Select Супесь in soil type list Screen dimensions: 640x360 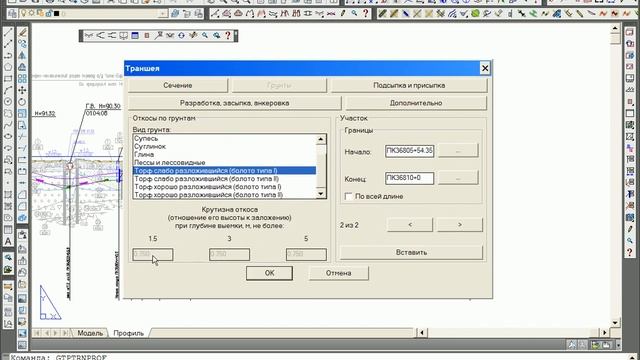point(224,138)
